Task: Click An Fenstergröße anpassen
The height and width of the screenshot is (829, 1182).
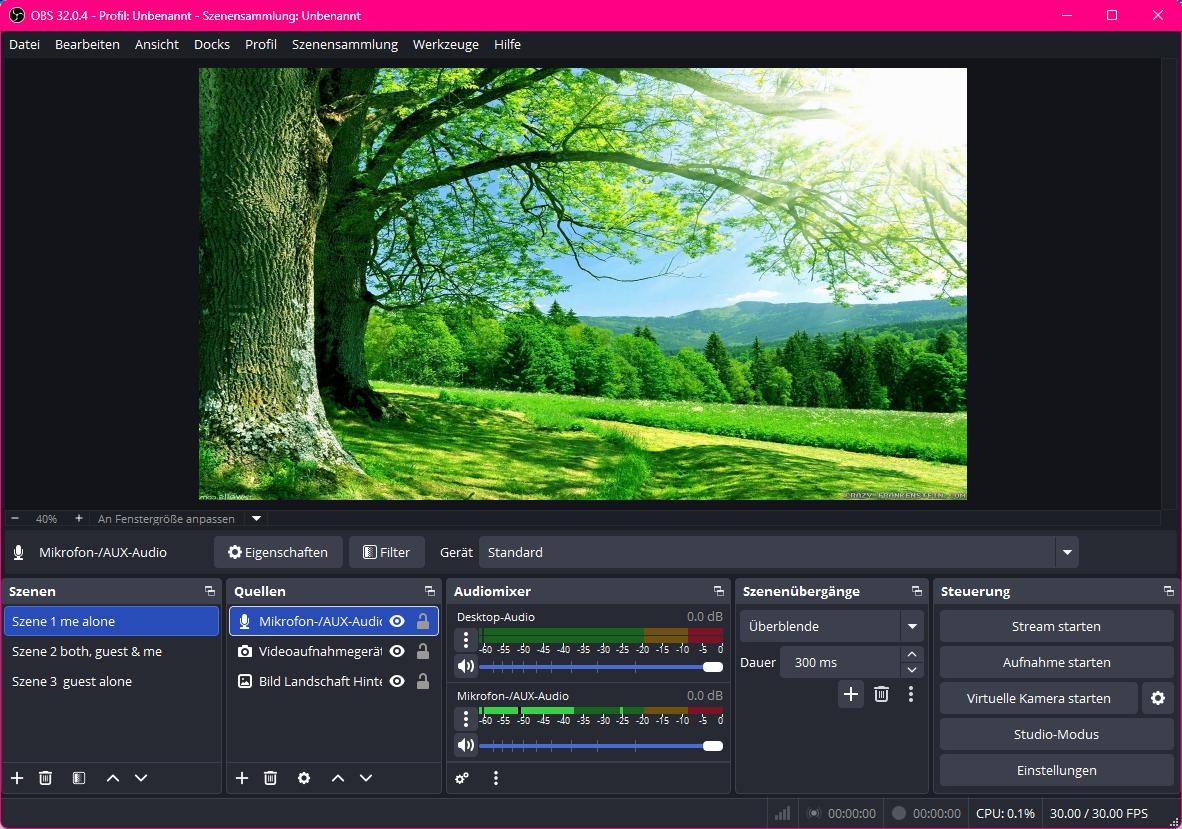Action: (166, 519)
